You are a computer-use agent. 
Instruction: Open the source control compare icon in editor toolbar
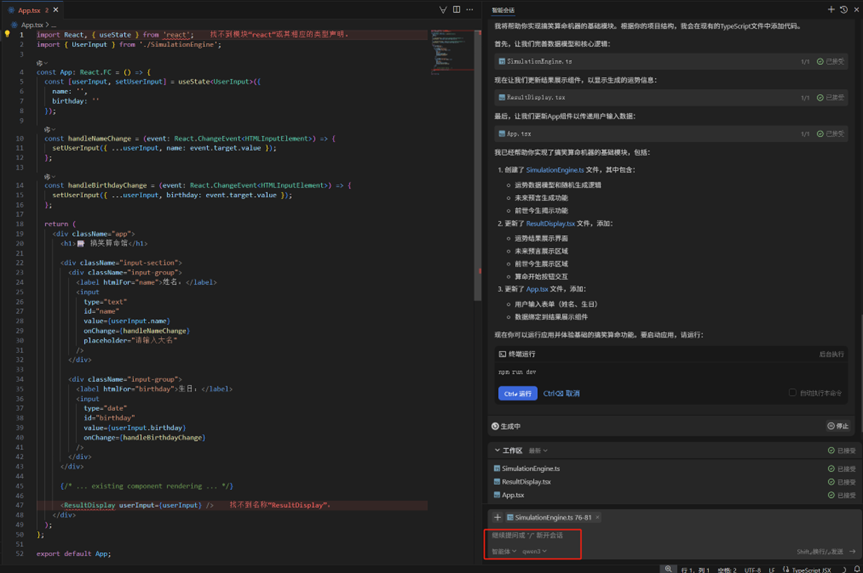click(443, 9)
